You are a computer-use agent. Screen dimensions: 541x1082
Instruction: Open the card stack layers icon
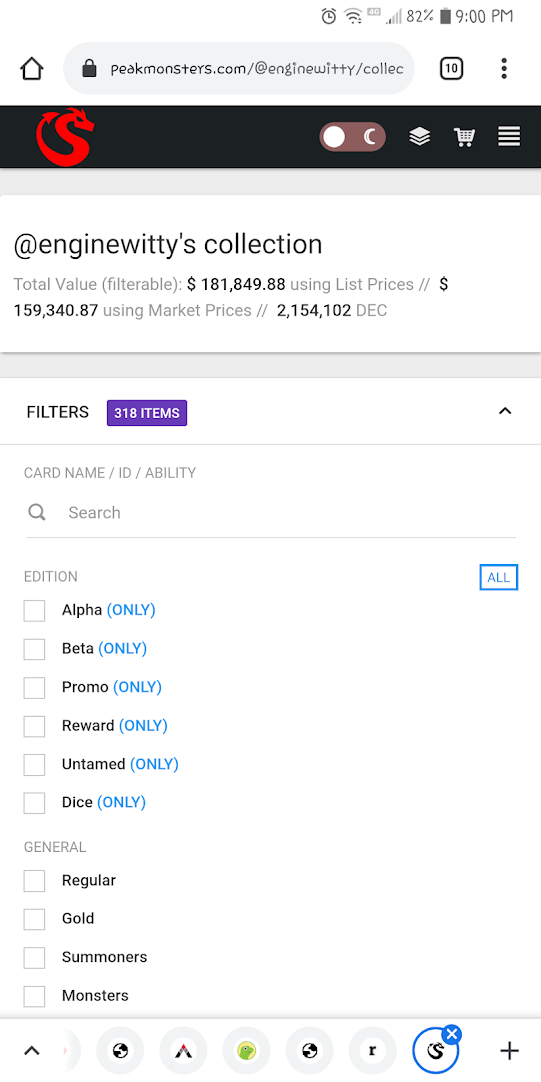[419, 137]
